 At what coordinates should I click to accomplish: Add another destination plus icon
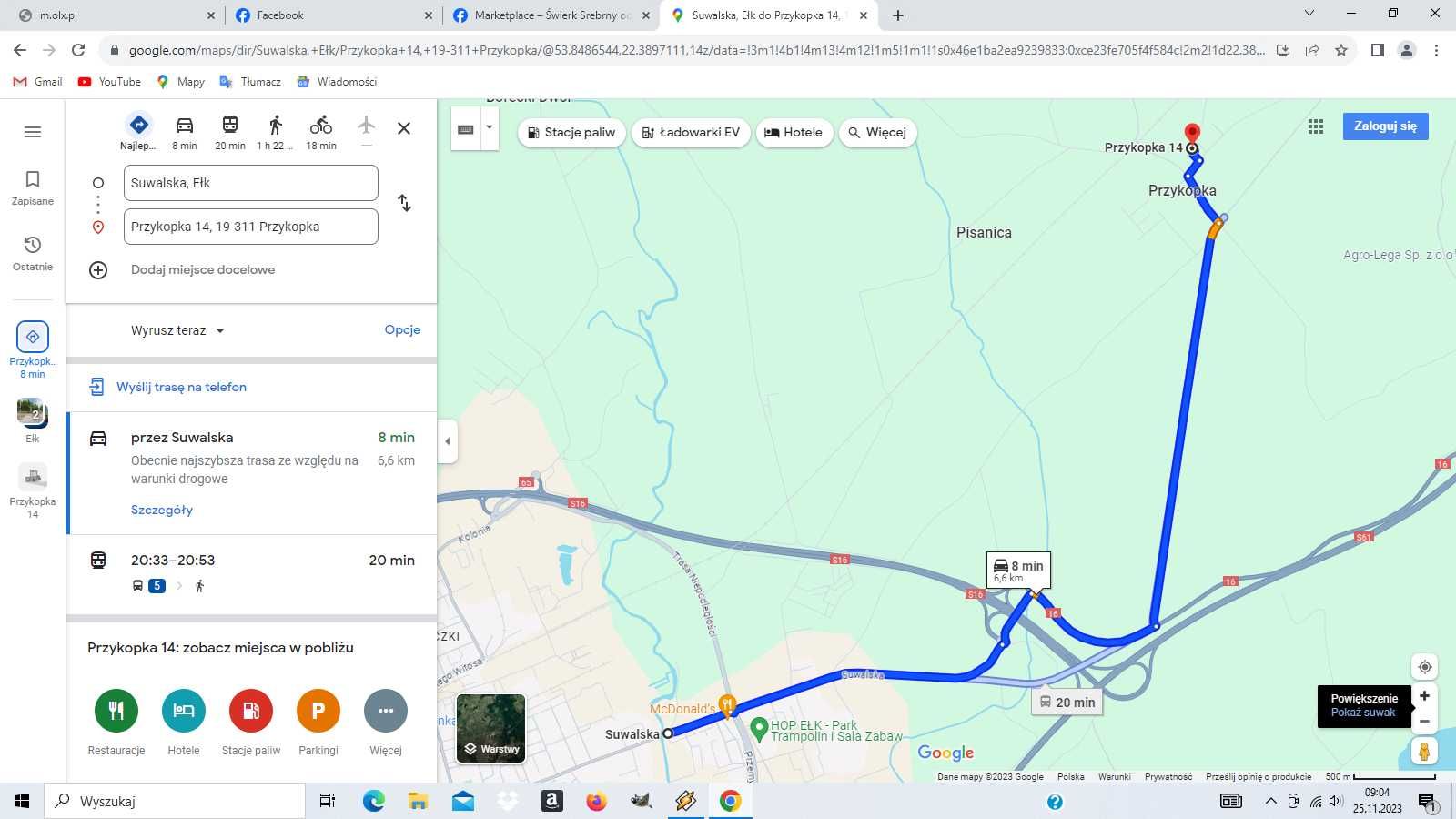tap(98, 270)
